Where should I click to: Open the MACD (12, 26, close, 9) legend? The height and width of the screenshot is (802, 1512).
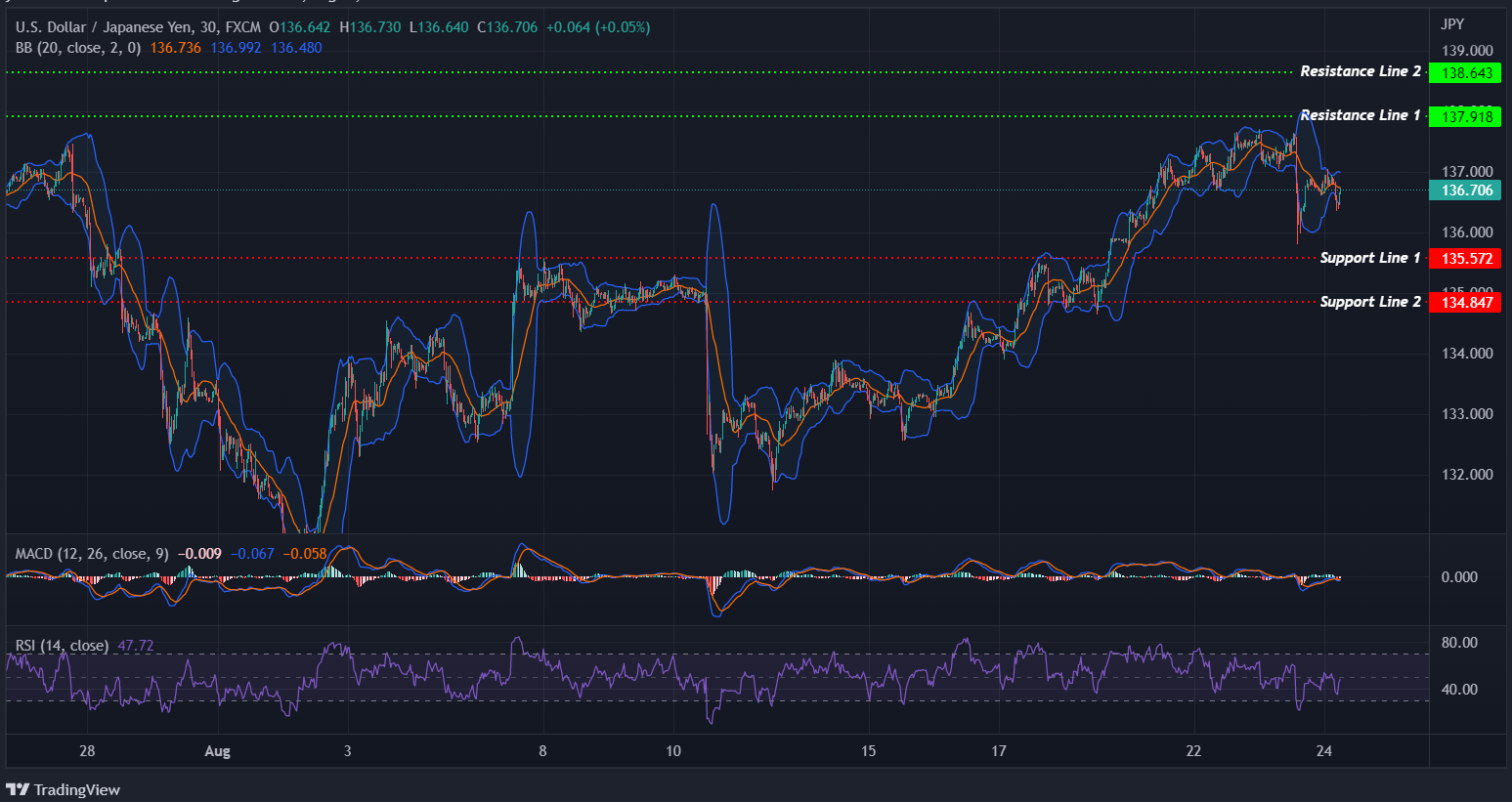pyautogui.click(x=93, y=553)
